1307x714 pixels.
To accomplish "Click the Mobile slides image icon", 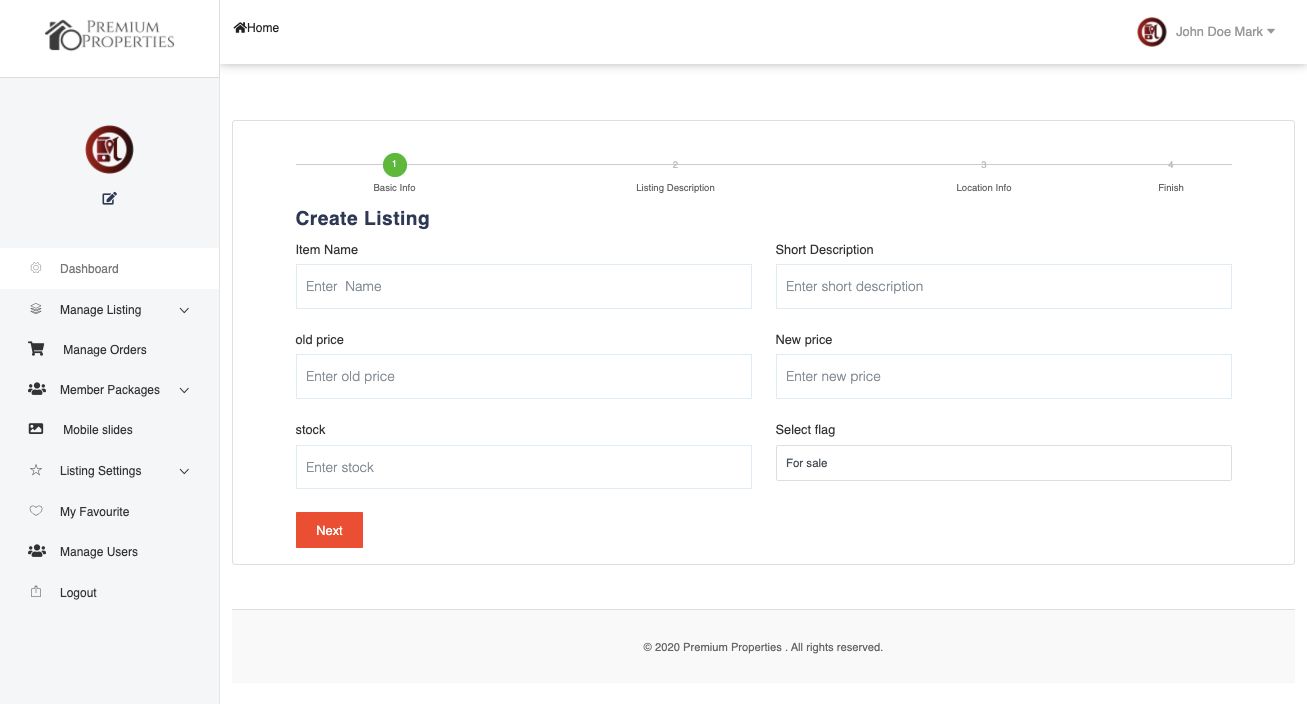I will pos(36,429).
